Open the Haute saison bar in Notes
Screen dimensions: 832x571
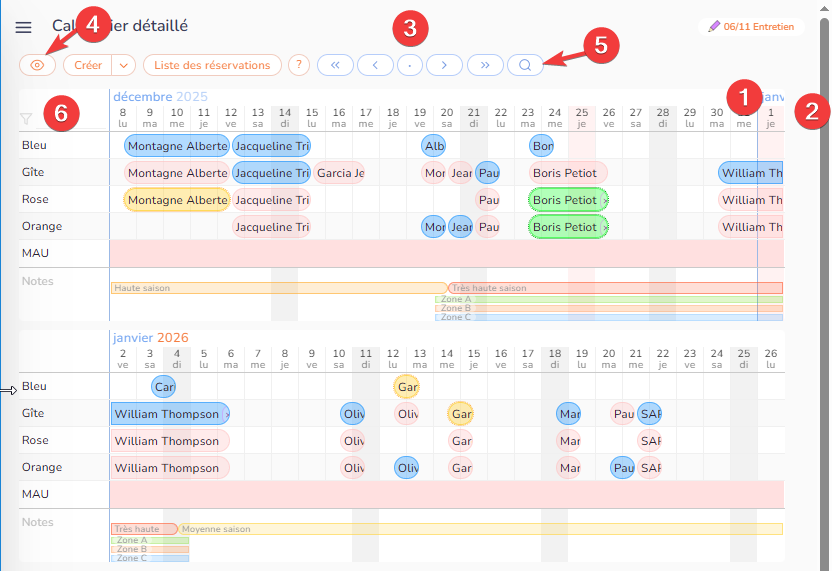pos(278,288)
